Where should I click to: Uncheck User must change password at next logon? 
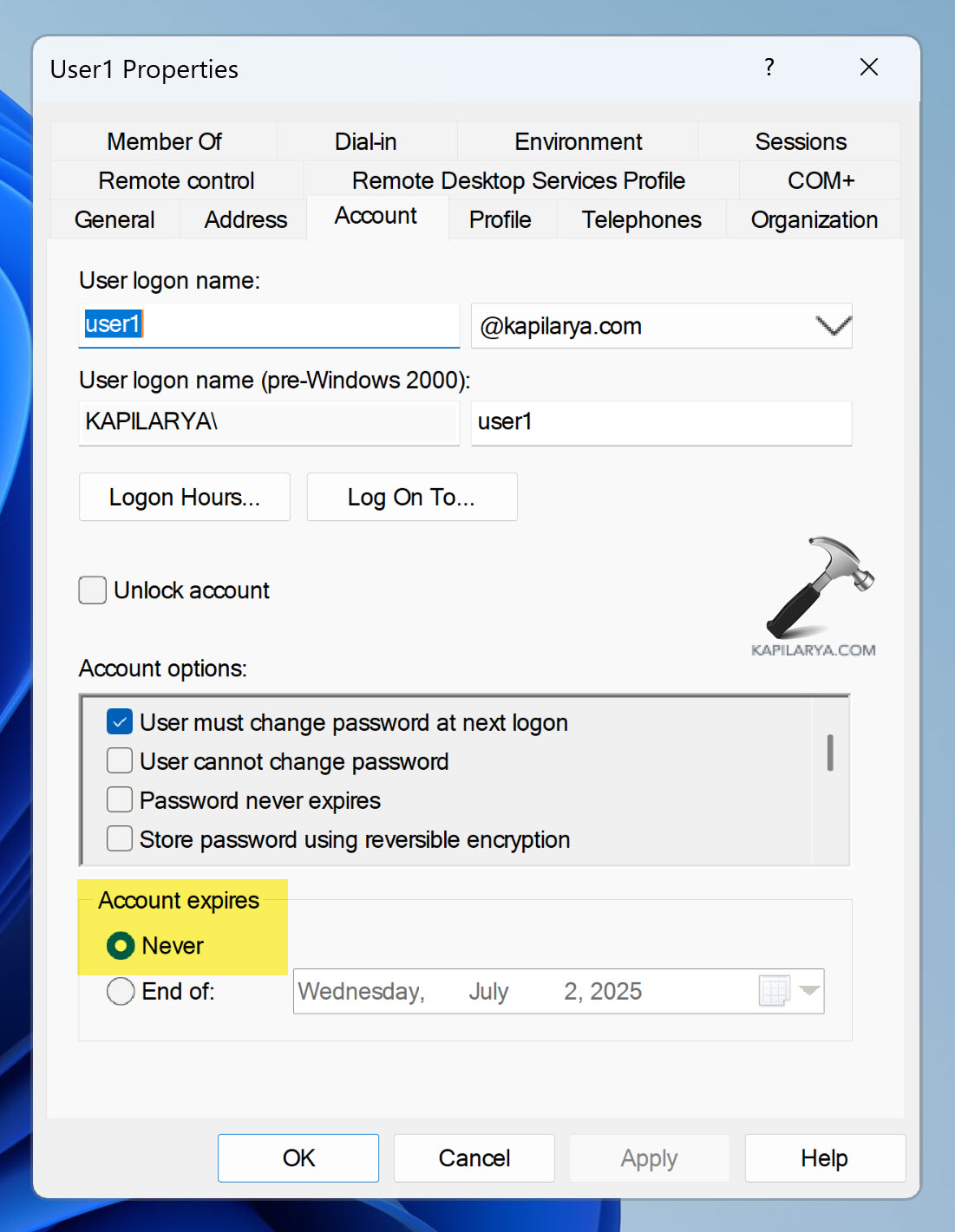coord(120,721)
